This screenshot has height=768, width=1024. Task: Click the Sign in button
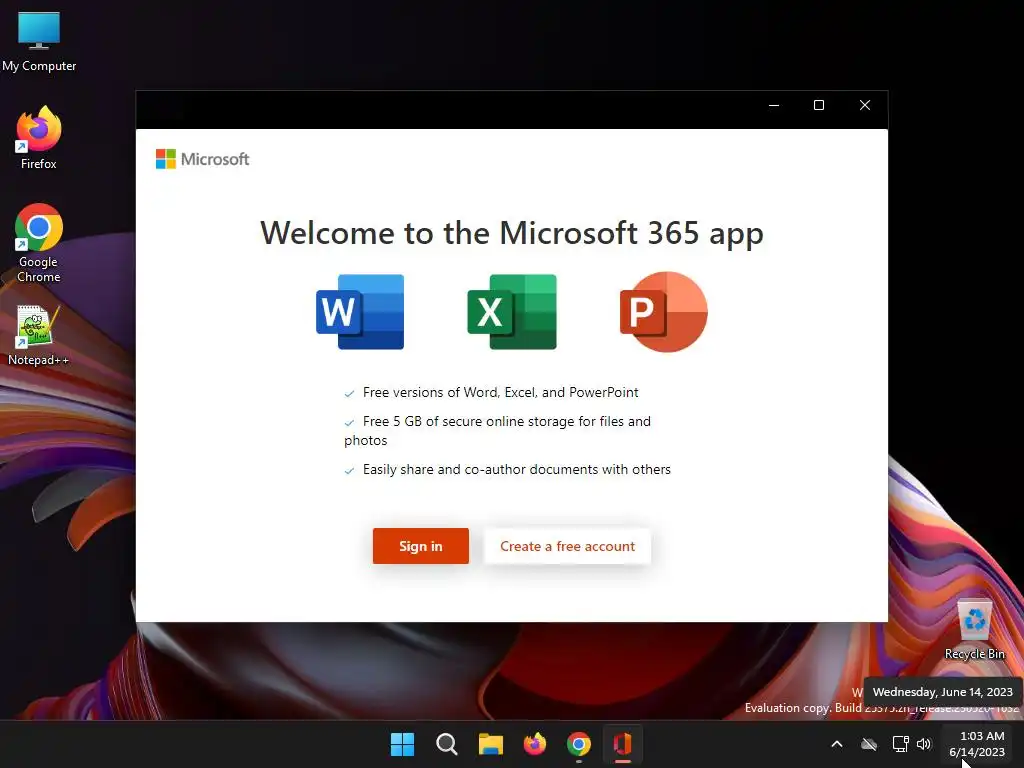pyautogui.click(x=421, y=546)
